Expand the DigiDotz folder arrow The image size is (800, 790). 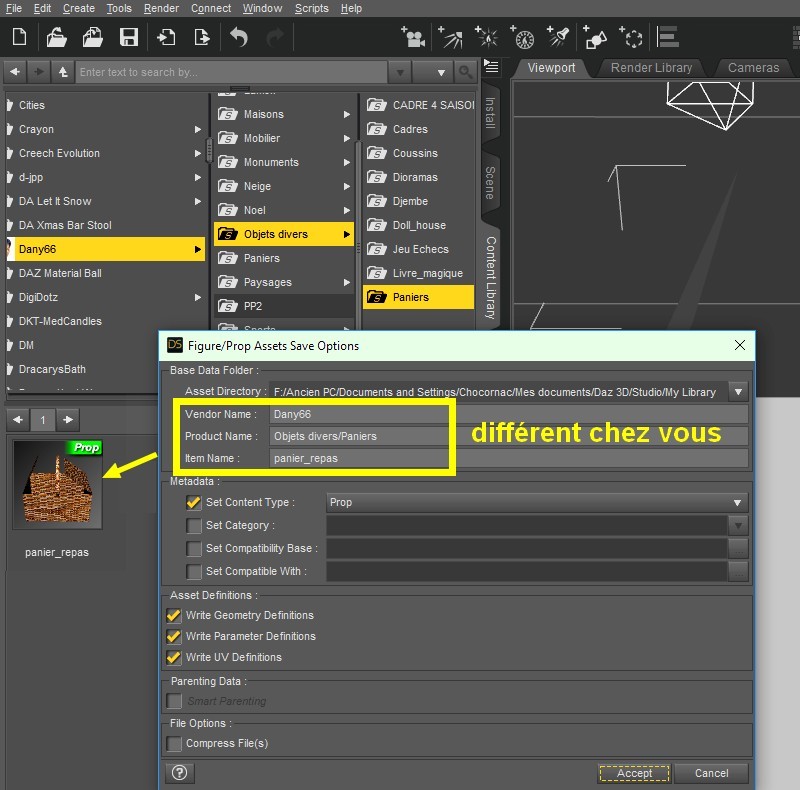pos(197,298)
